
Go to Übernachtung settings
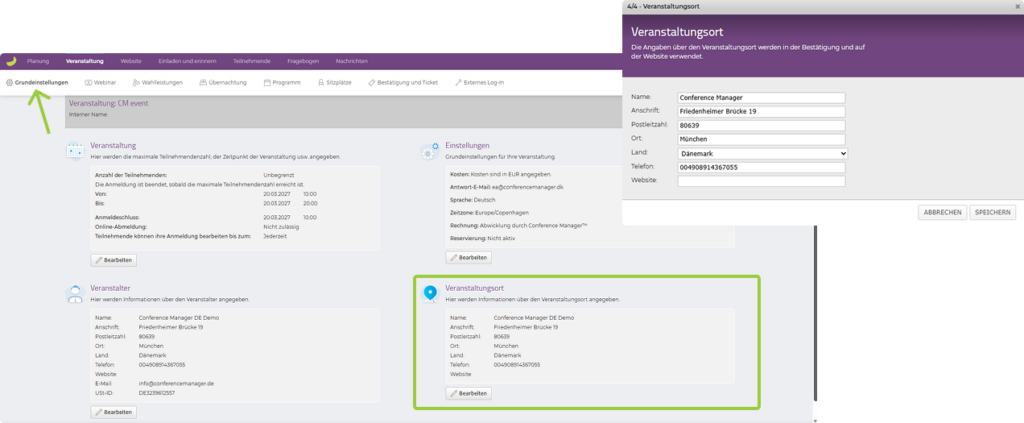tap(225, 82)
